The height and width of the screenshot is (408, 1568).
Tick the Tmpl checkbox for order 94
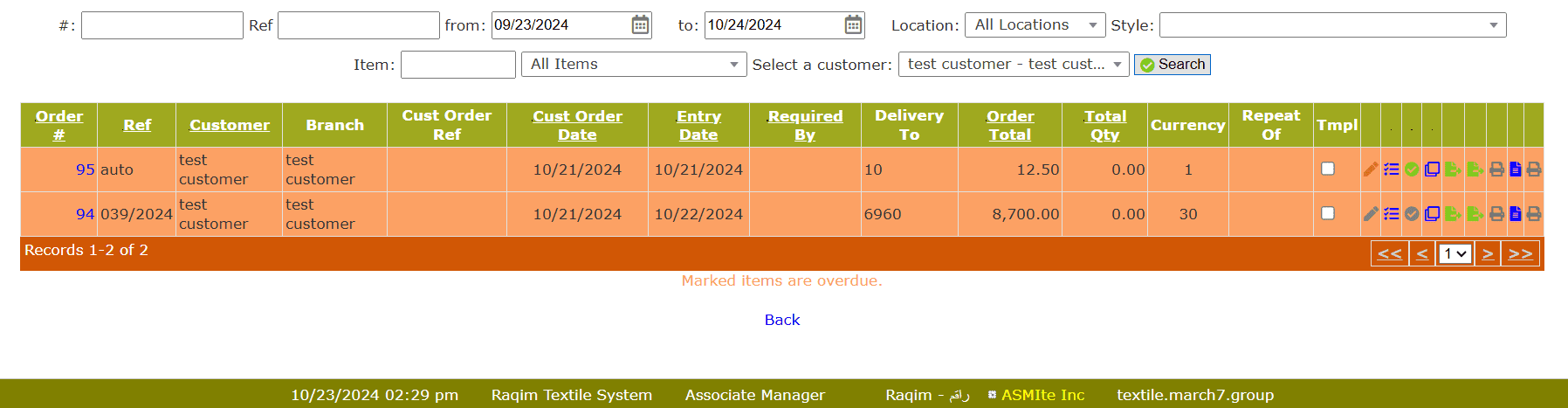(x=1328, y=213)
